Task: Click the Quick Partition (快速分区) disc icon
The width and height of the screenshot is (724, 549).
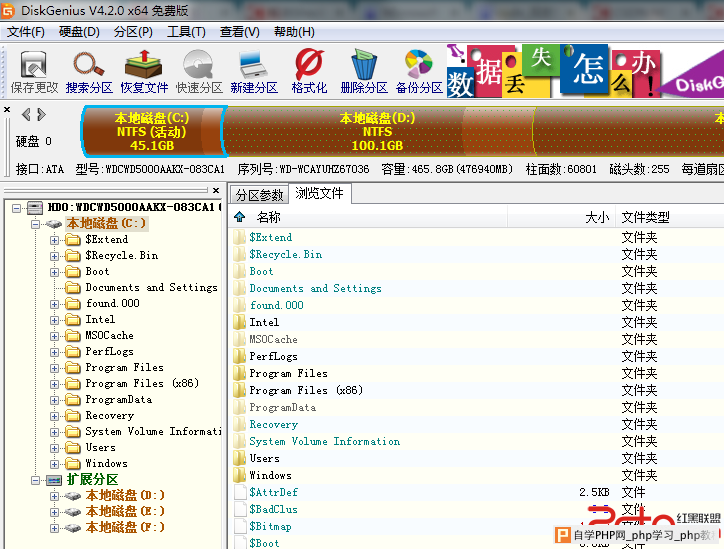Action: 199,65
